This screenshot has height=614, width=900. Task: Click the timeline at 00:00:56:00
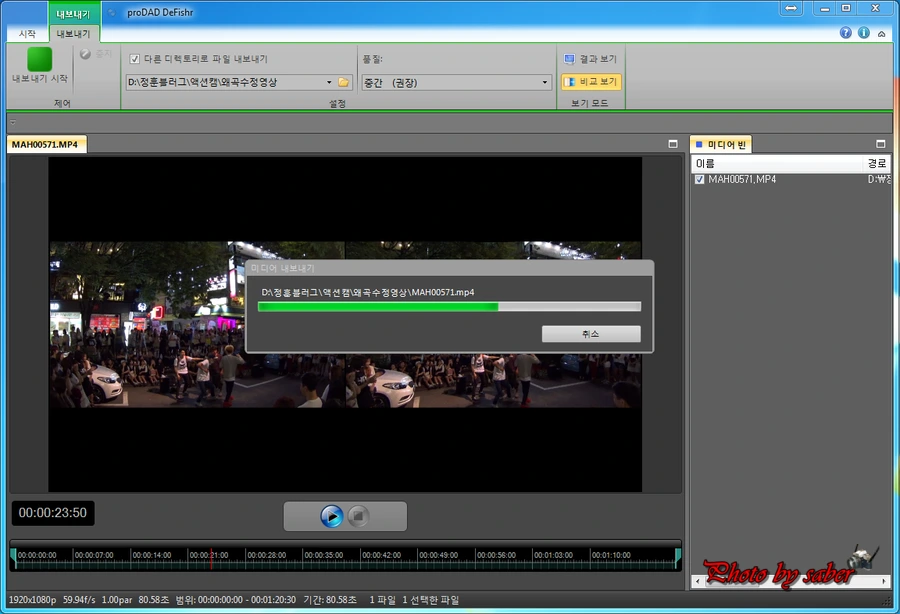[x=496, y=555]
